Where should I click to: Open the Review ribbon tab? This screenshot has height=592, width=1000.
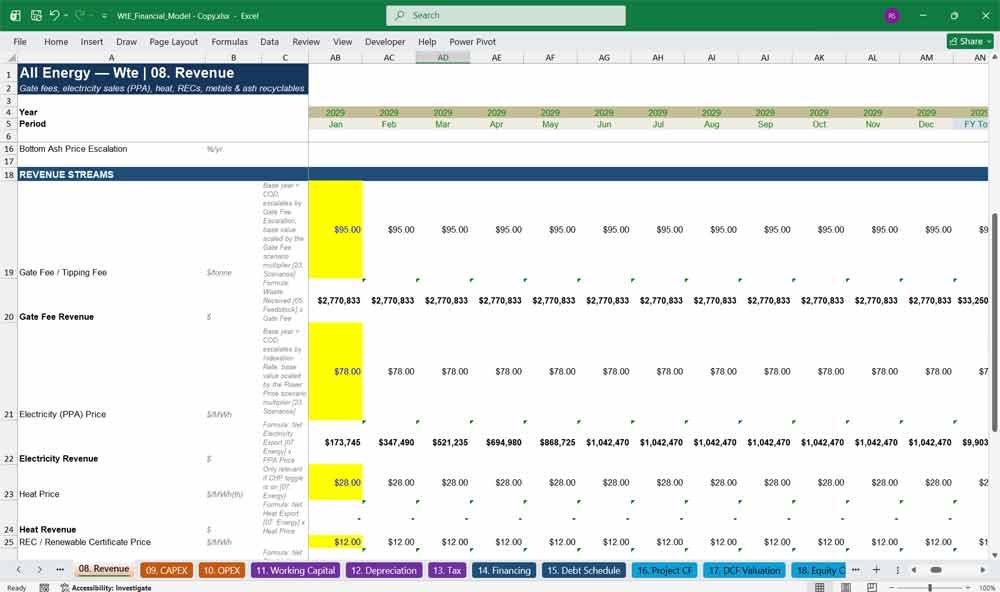(x=306, y=41)
